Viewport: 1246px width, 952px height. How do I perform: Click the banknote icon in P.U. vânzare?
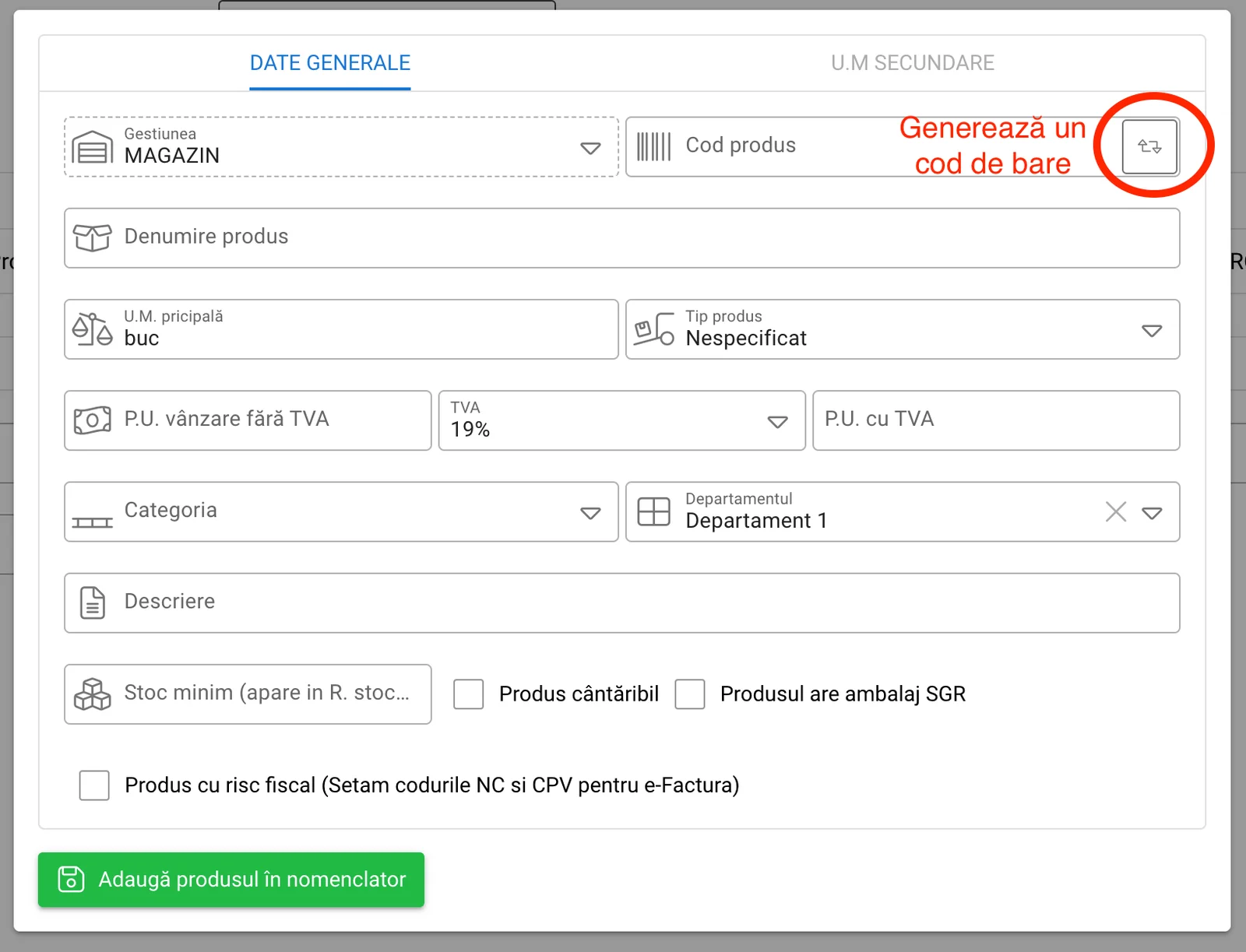coord(93,420)
